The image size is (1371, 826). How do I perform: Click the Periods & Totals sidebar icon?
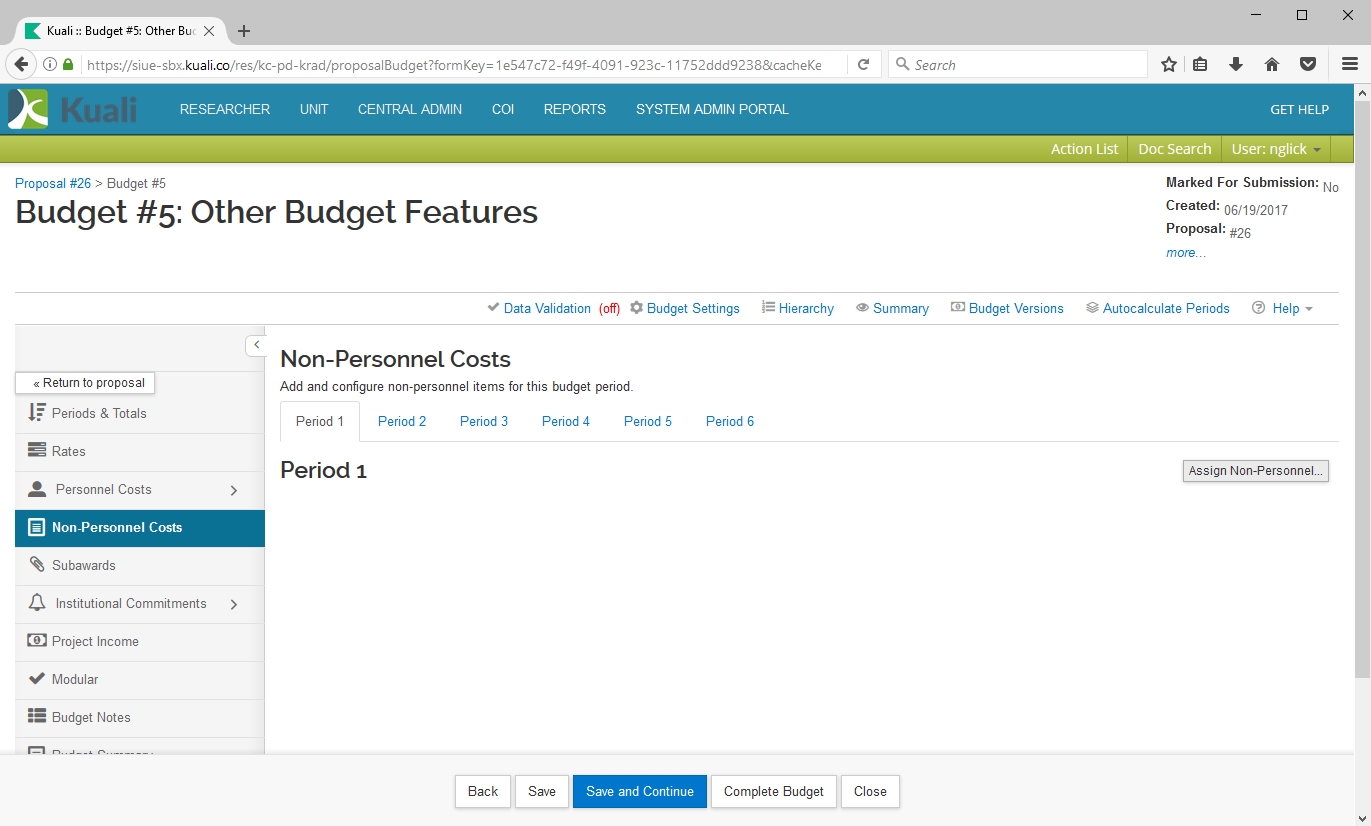point(37,412)
